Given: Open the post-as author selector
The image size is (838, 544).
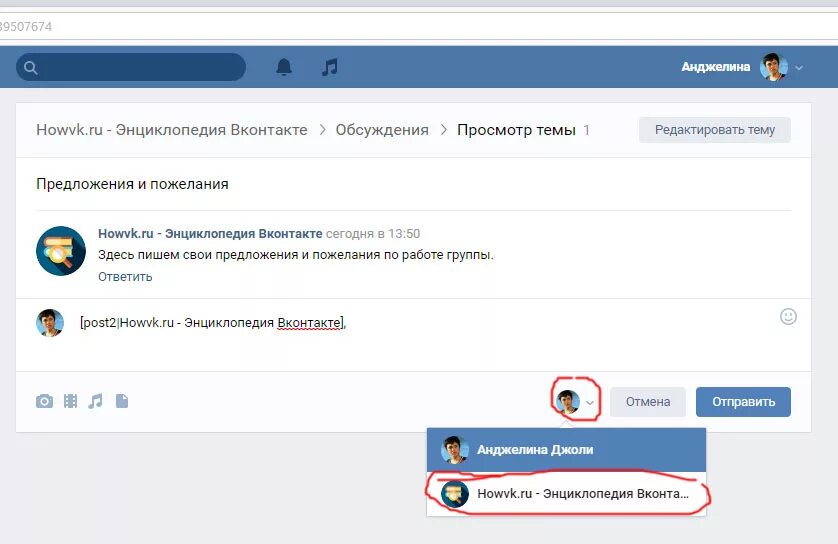Looking at the screenshot, I should coord(576,402).
